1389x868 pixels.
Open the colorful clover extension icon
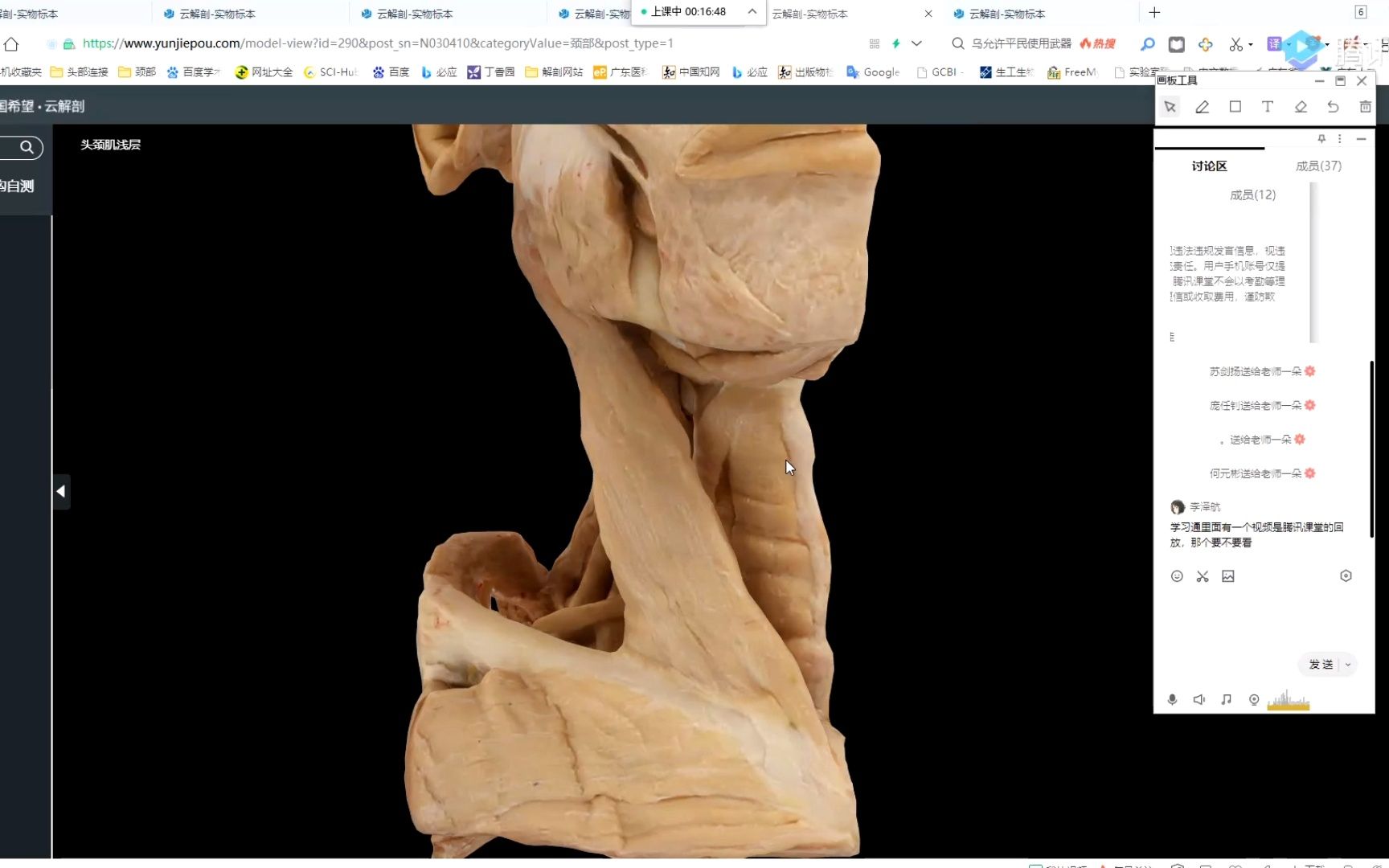click(x=1206, y=44)
